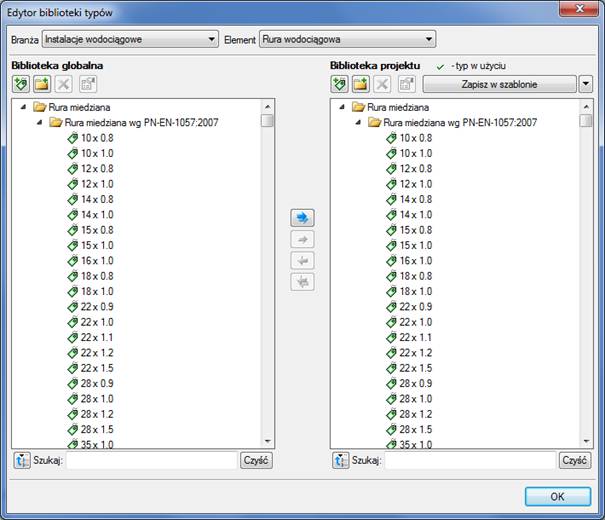Screen dimensions: 605x520
Task: Click scroll up arrow of project library list
Action: (586, 106)
